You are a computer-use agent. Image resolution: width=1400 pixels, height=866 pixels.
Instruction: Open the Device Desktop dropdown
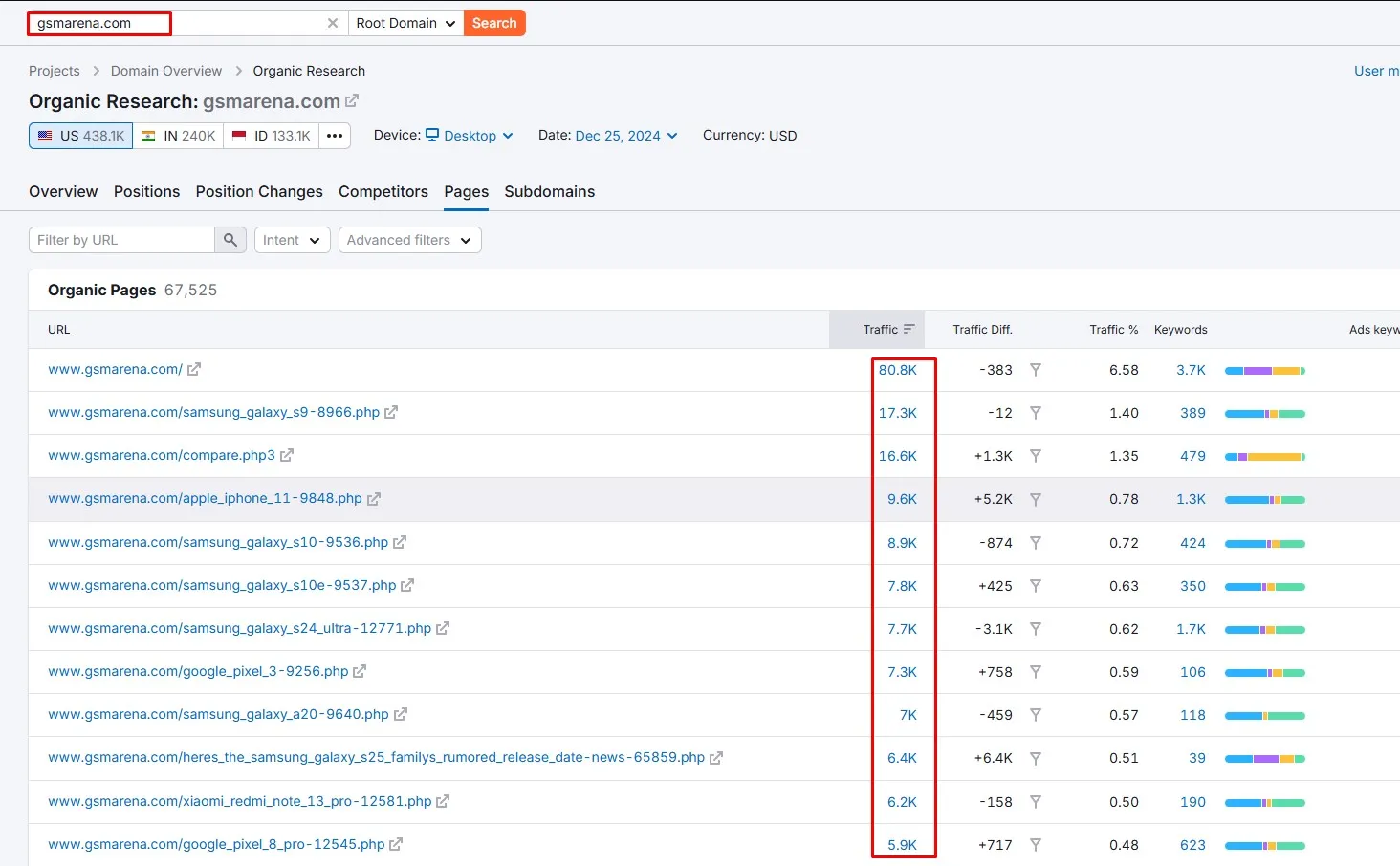pyautogui.click(x=470, y=136)
